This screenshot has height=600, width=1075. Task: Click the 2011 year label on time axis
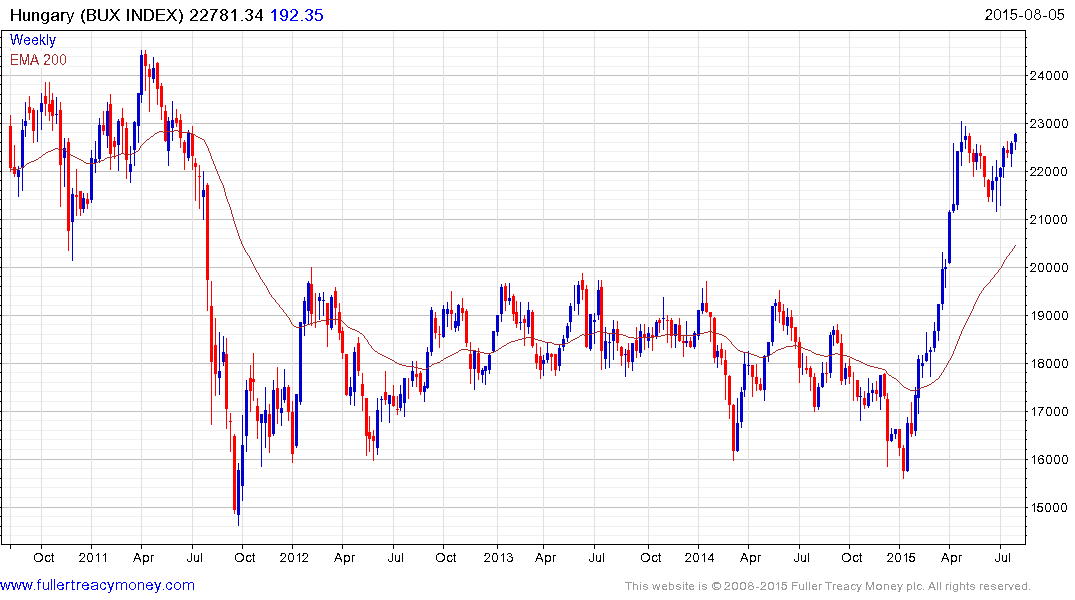tap(93, 557)
